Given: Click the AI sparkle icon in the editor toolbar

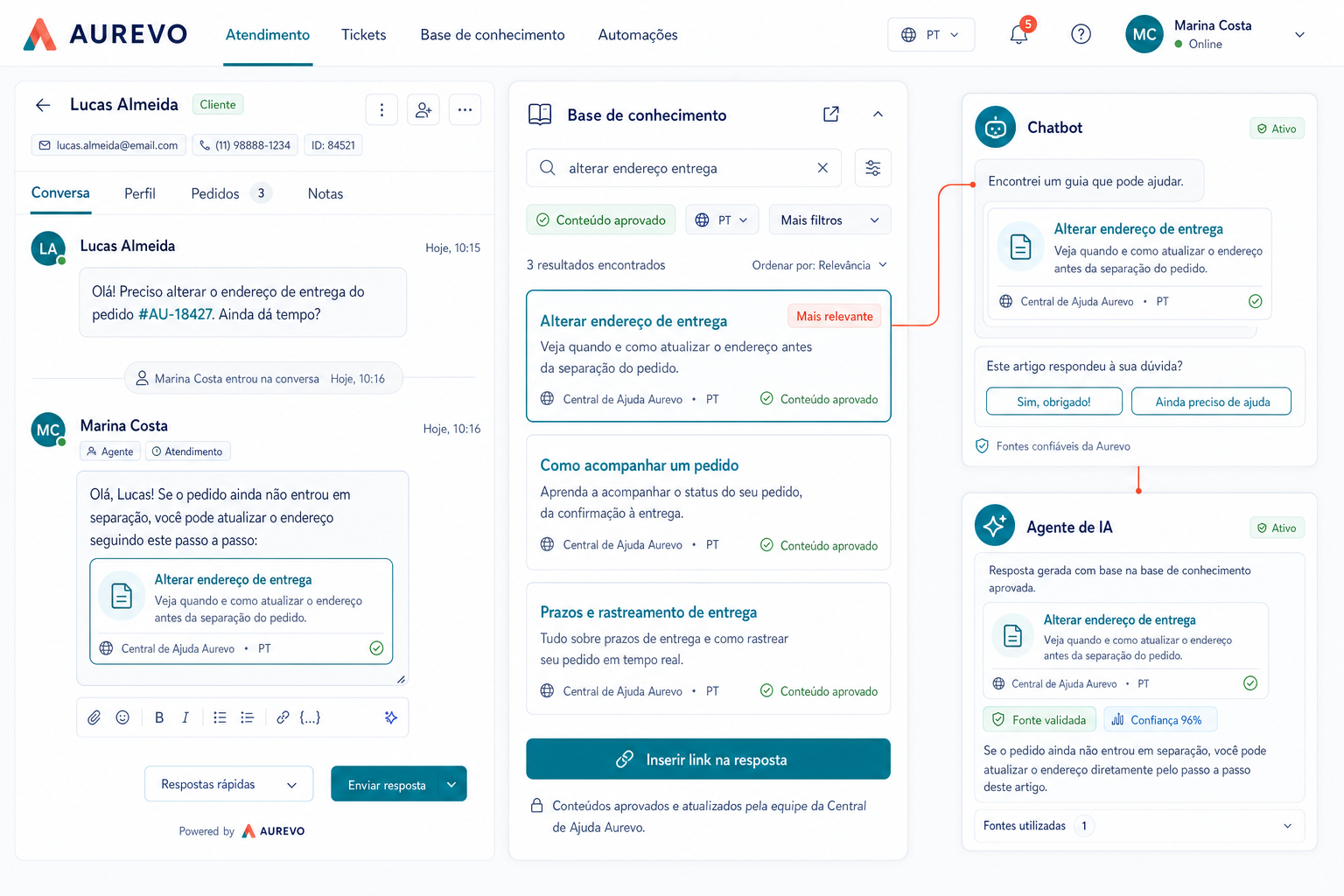Looking at the screenshot, I should pyautogui.click(x=391, y=717).
